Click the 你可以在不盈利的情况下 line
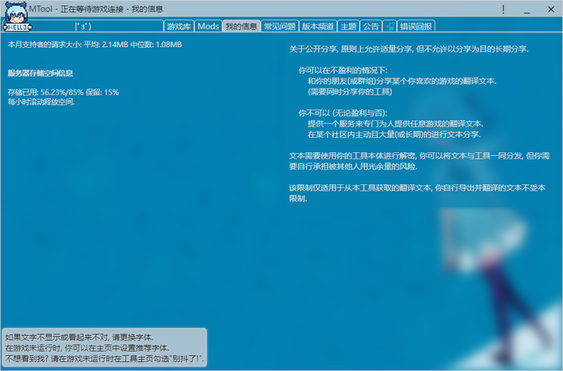This screenshot has width=563, height=371. tap(343, 70)
